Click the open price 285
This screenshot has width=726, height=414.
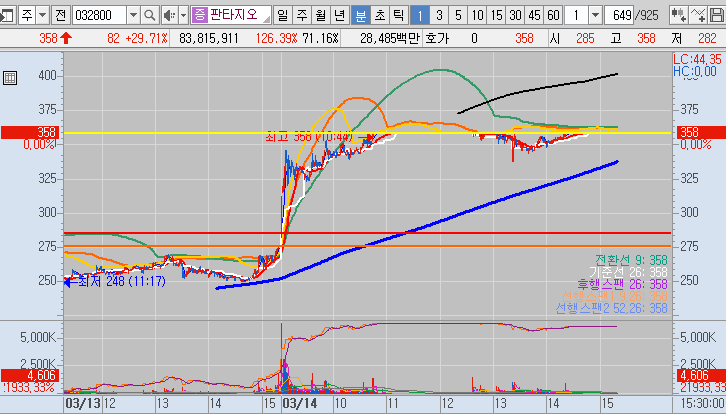point(585,38)
